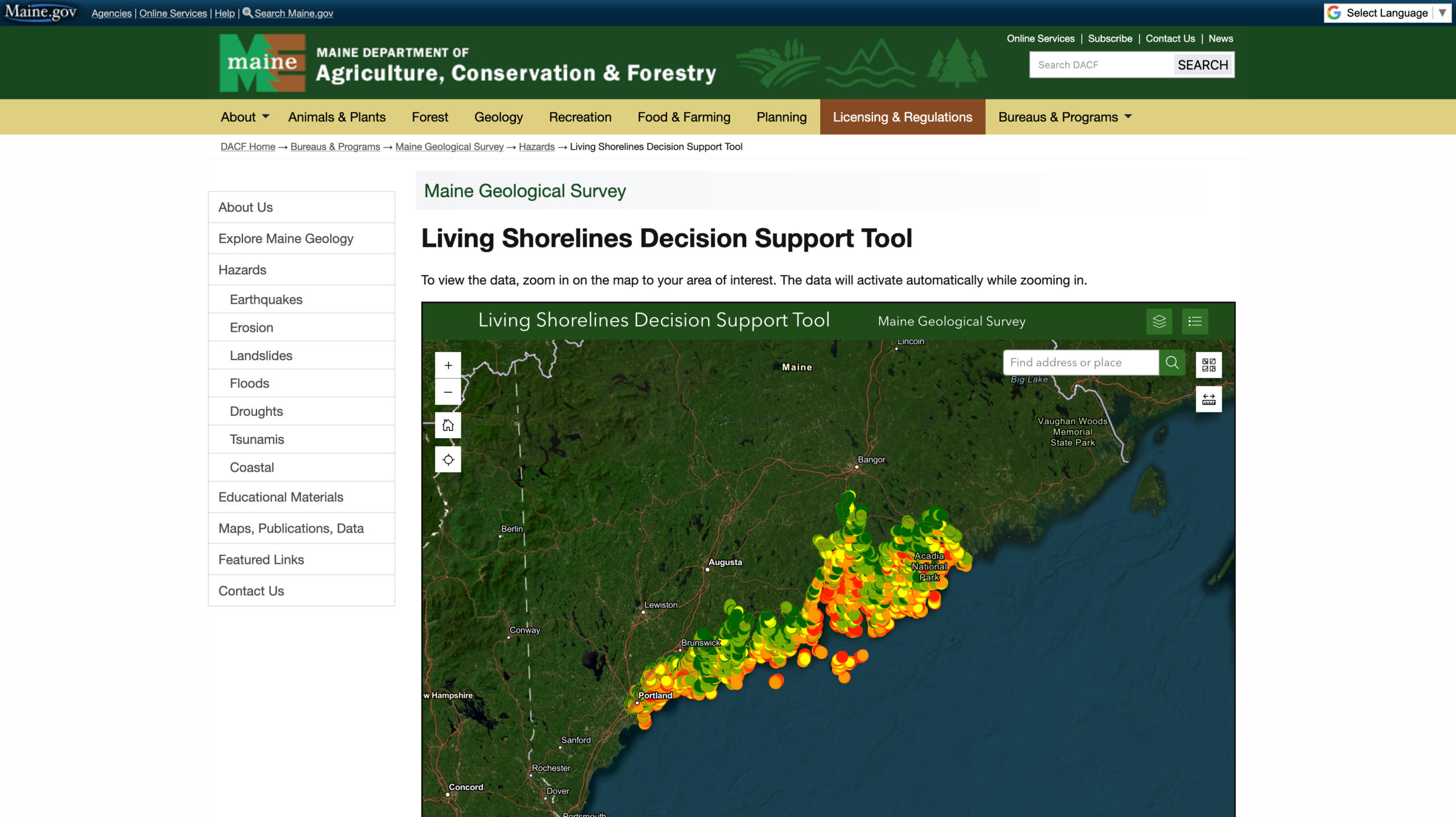Image resolution: width=1456 pixels, height=817 pixels.
Task: Open the Select Language dropdown
Action: tap(1387, 13)
